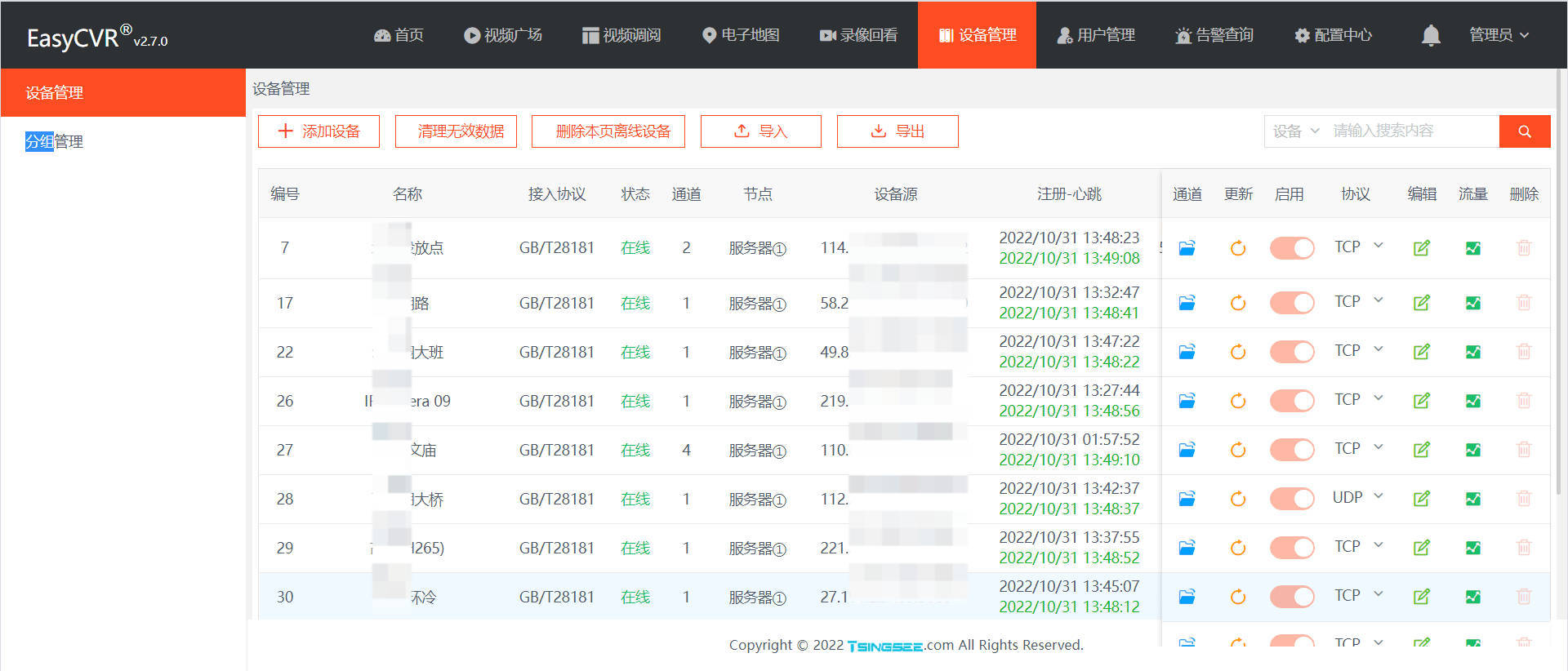Edit device number 7
Viewport: 1568px width, 671px height.
coord(1422,248)
